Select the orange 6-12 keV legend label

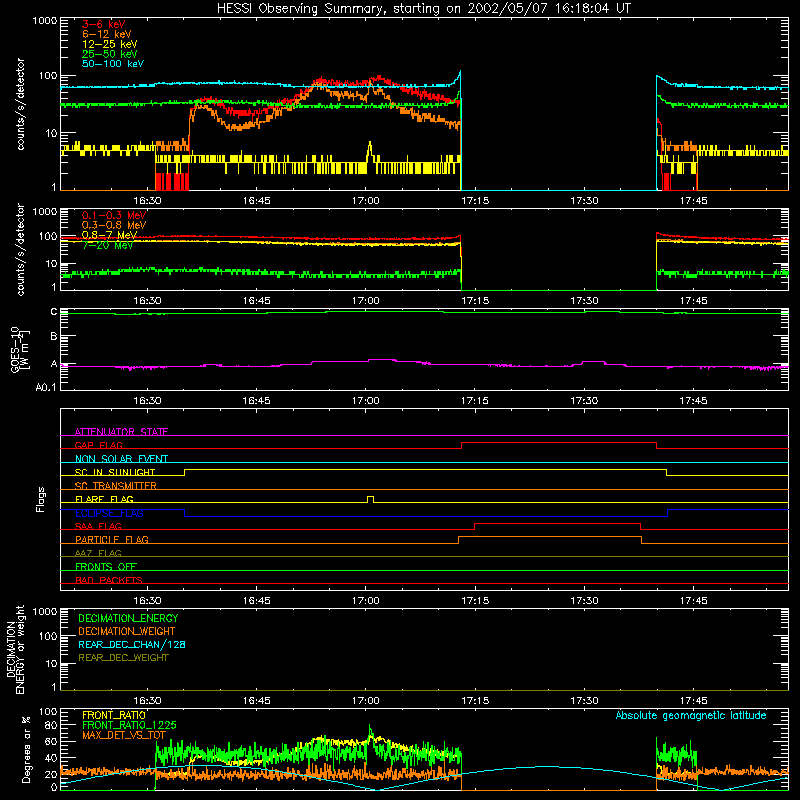107,34
